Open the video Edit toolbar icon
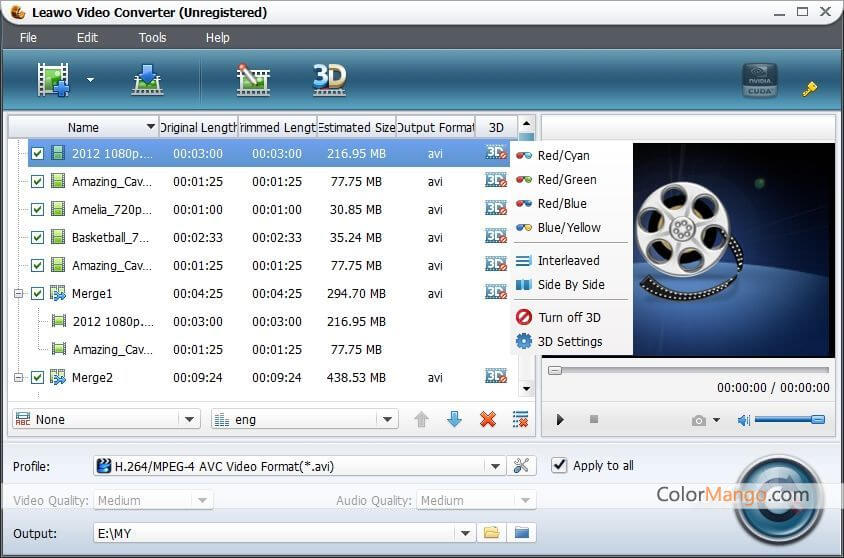 pos(253,80)
